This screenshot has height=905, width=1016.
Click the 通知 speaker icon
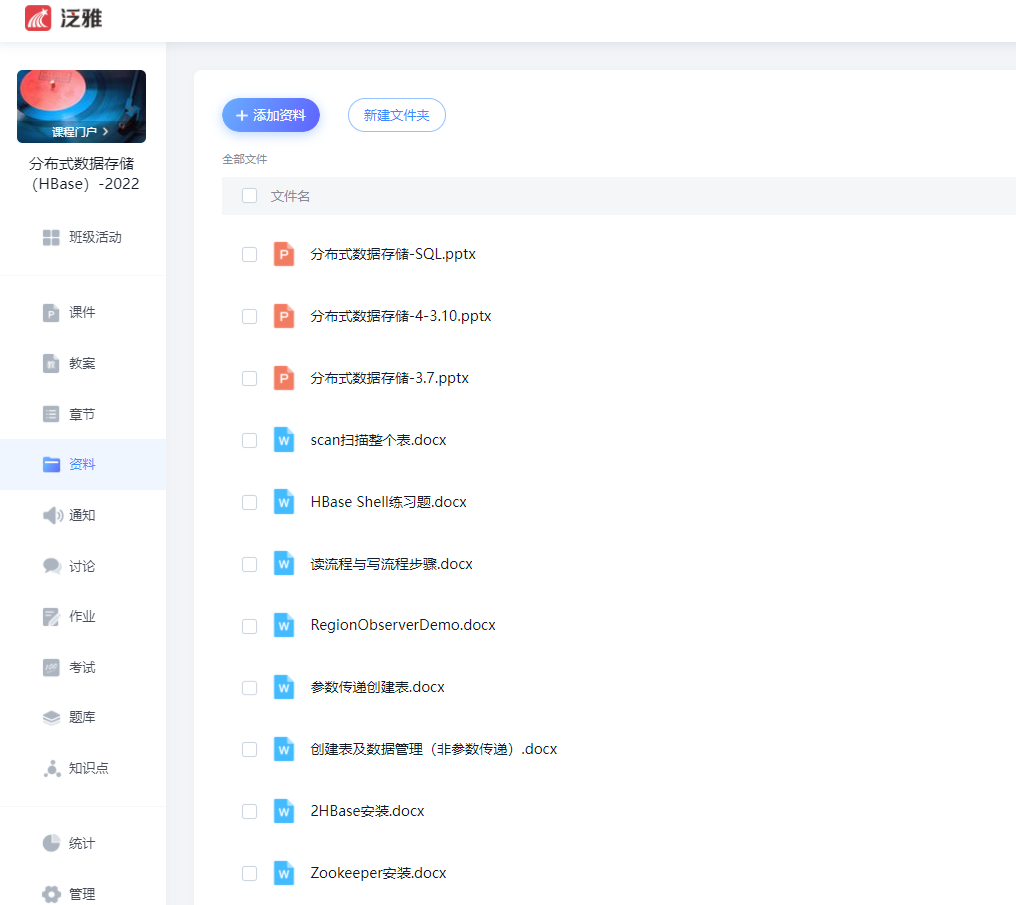pyautogui.click(x=52, y=516)
